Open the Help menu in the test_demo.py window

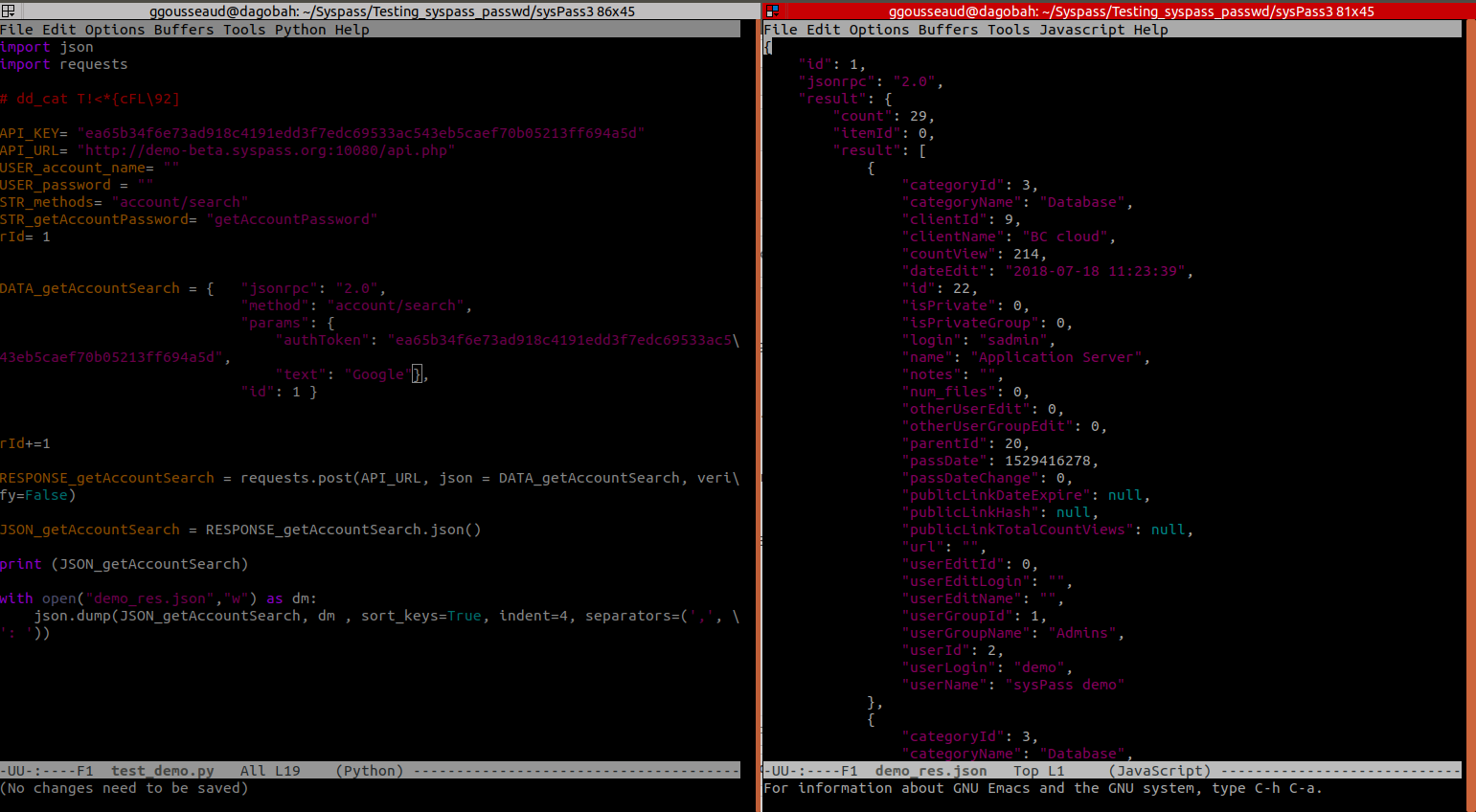click(x=352, y=30)
